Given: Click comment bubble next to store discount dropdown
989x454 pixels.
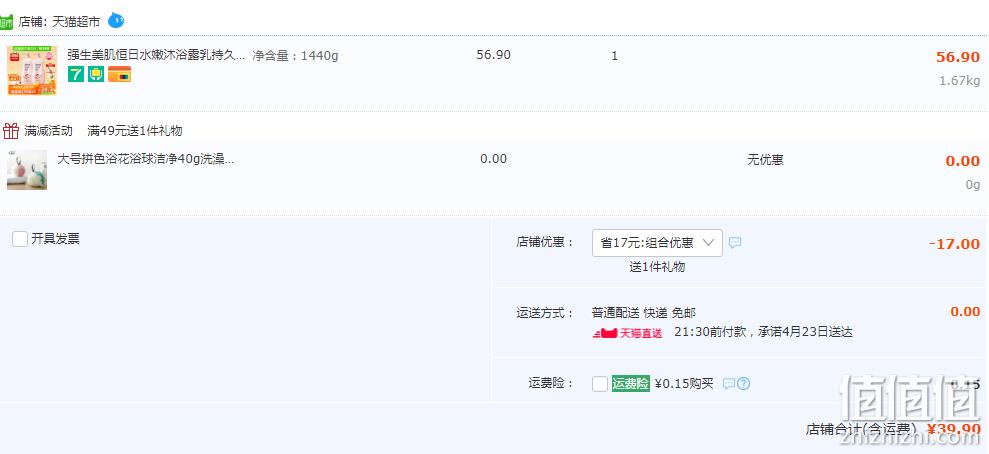Looking at the screenshot, I should [x=735, y=243].
